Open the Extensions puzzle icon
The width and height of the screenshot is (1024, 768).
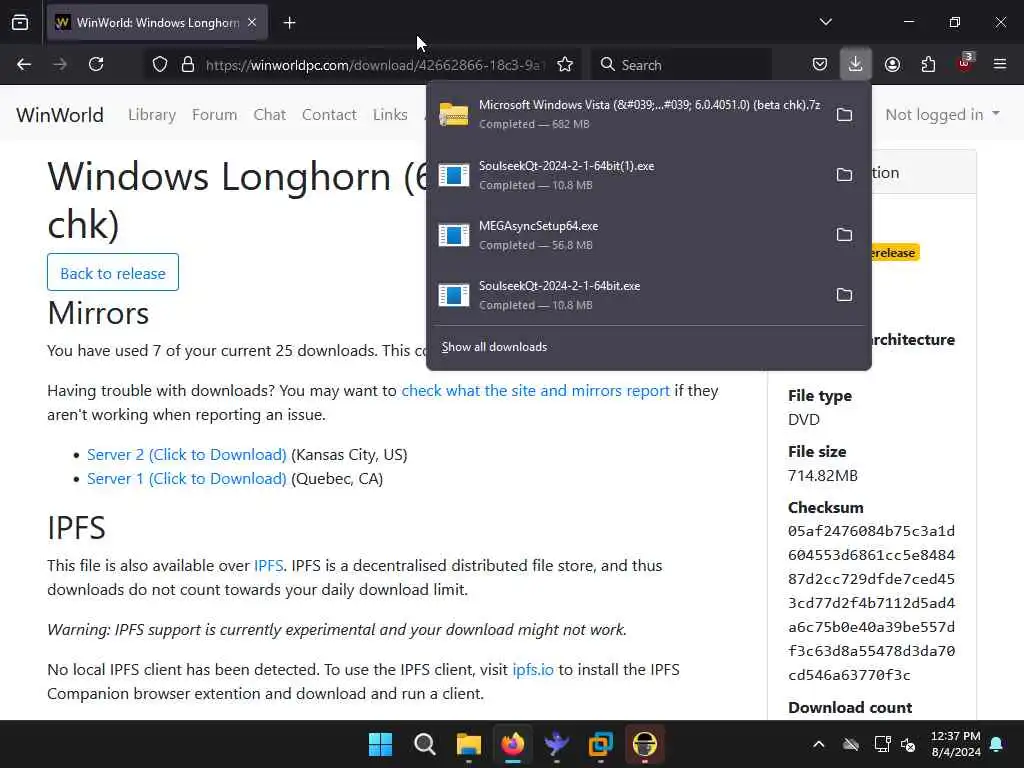(x=928, y=65)
